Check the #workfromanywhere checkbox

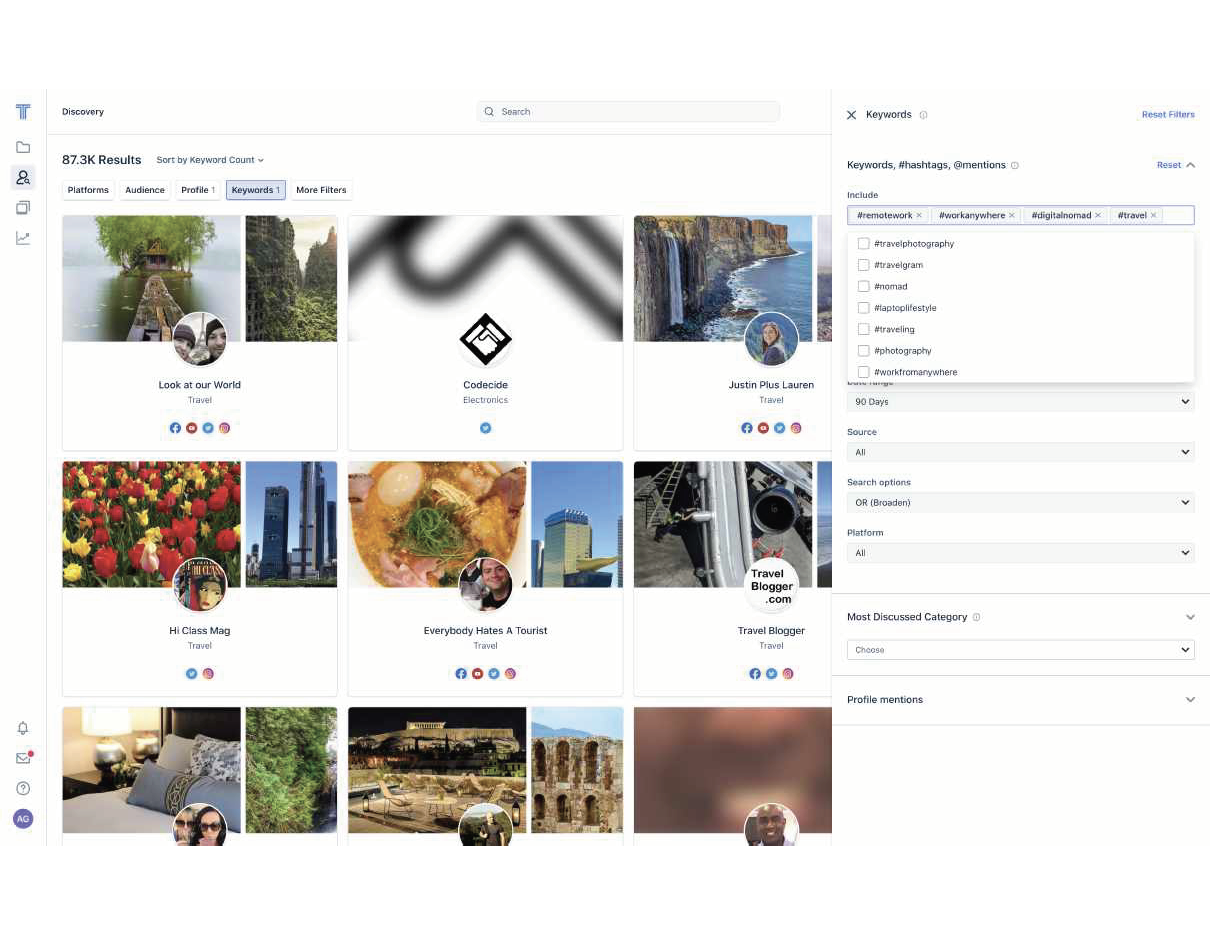click(x=864, y=372)
